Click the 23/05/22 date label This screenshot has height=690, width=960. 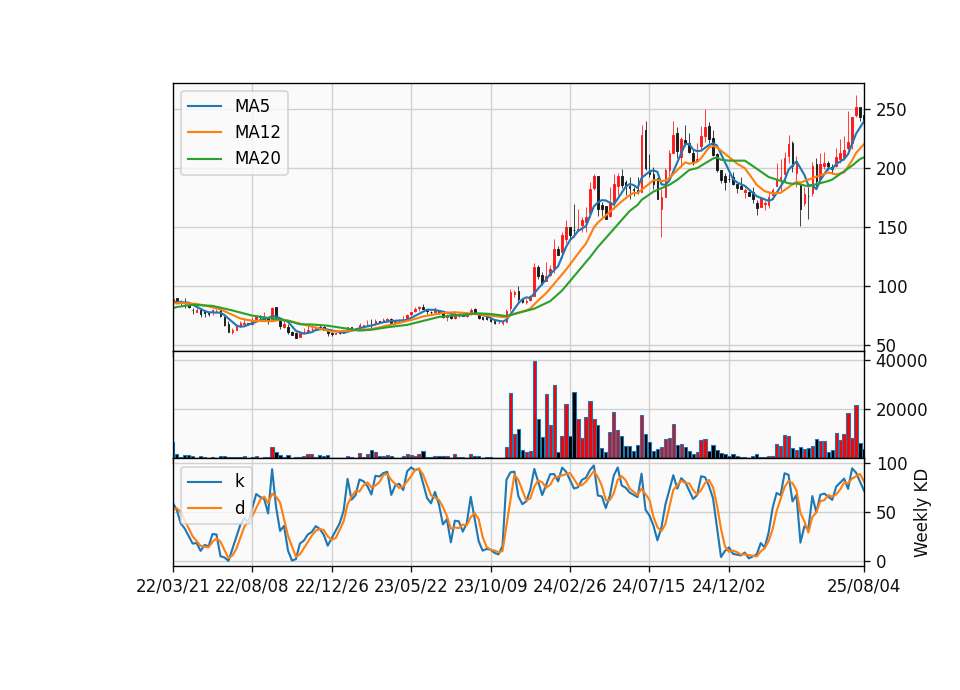click(411, 586)
